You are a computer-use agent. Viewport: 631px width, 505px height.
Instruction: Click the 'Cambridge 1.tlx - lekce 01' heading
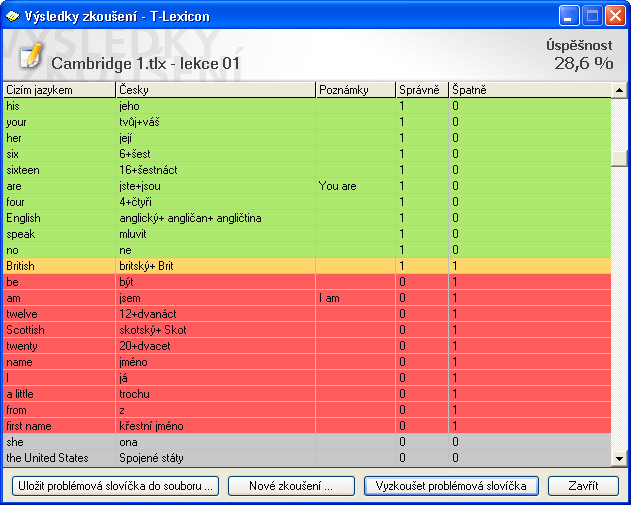(145, 64)
